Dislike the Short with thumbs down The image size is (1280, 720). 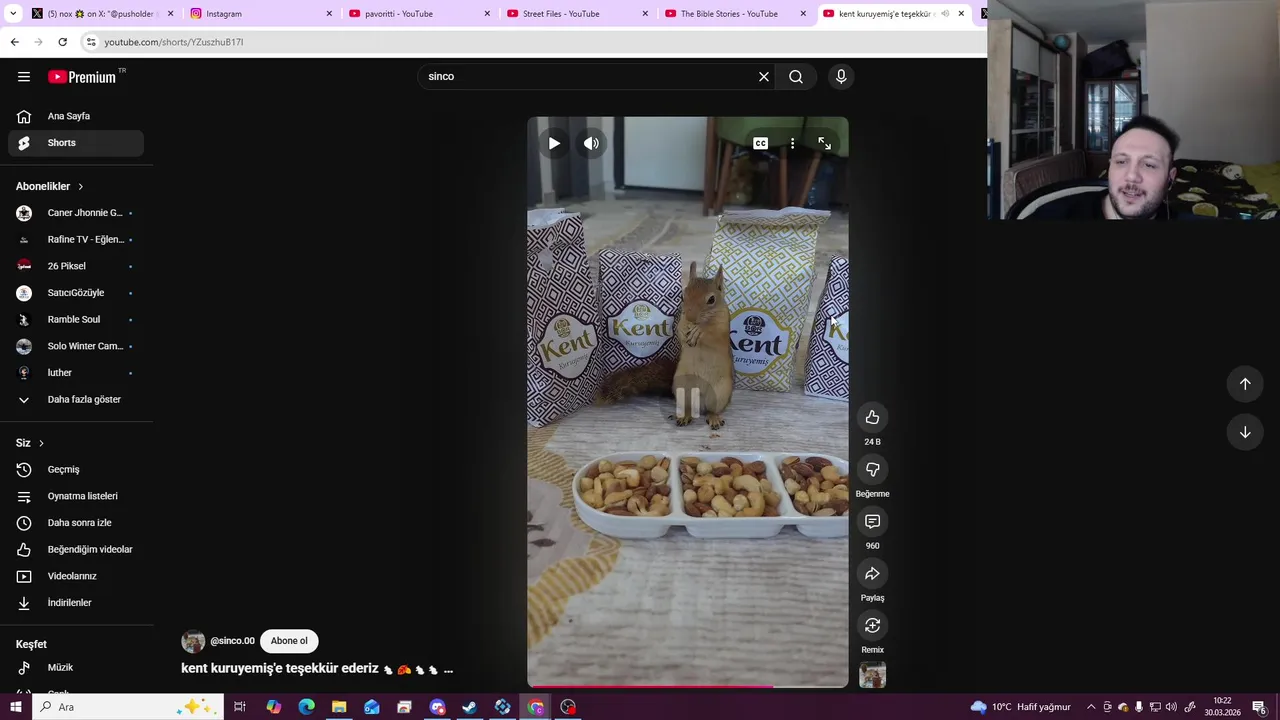(x=872, y=469)
